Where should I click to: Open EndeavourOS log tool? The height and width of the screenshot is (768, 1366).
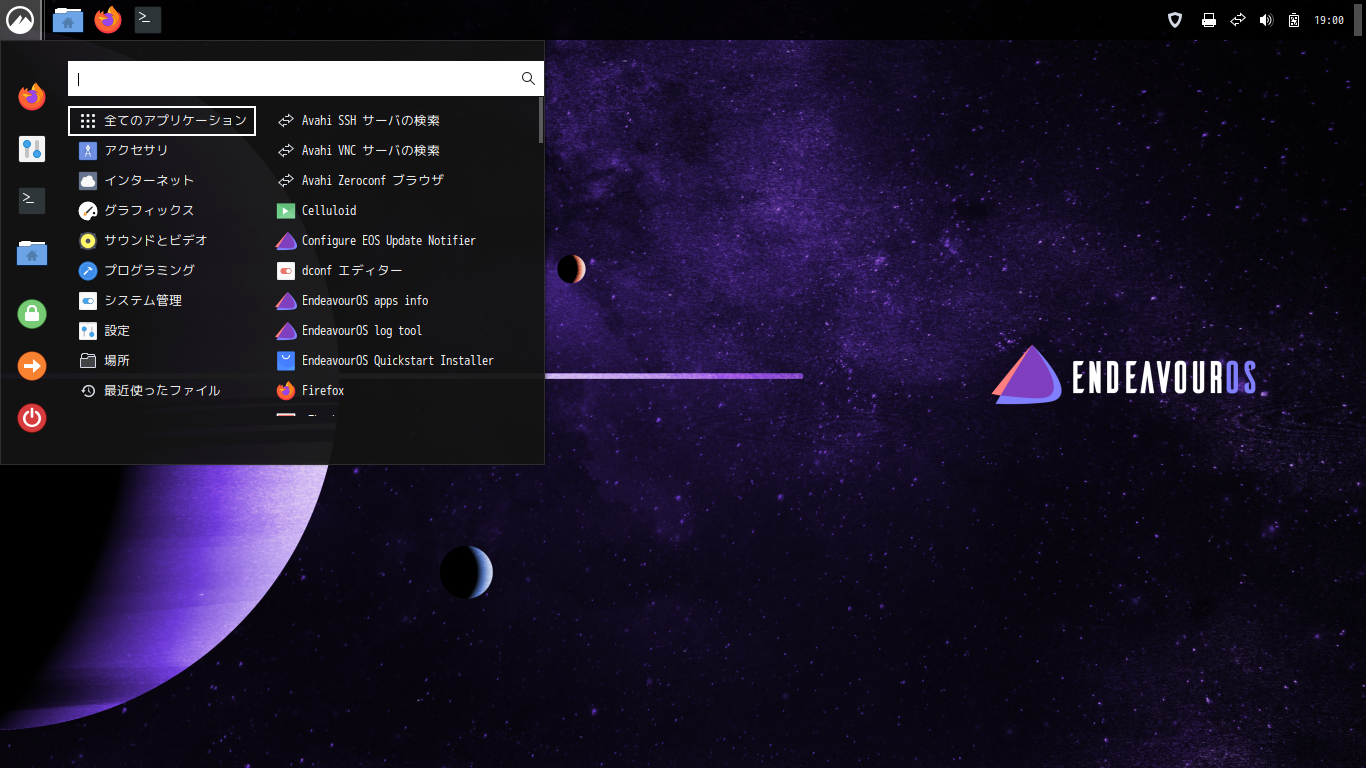[404, 331]
